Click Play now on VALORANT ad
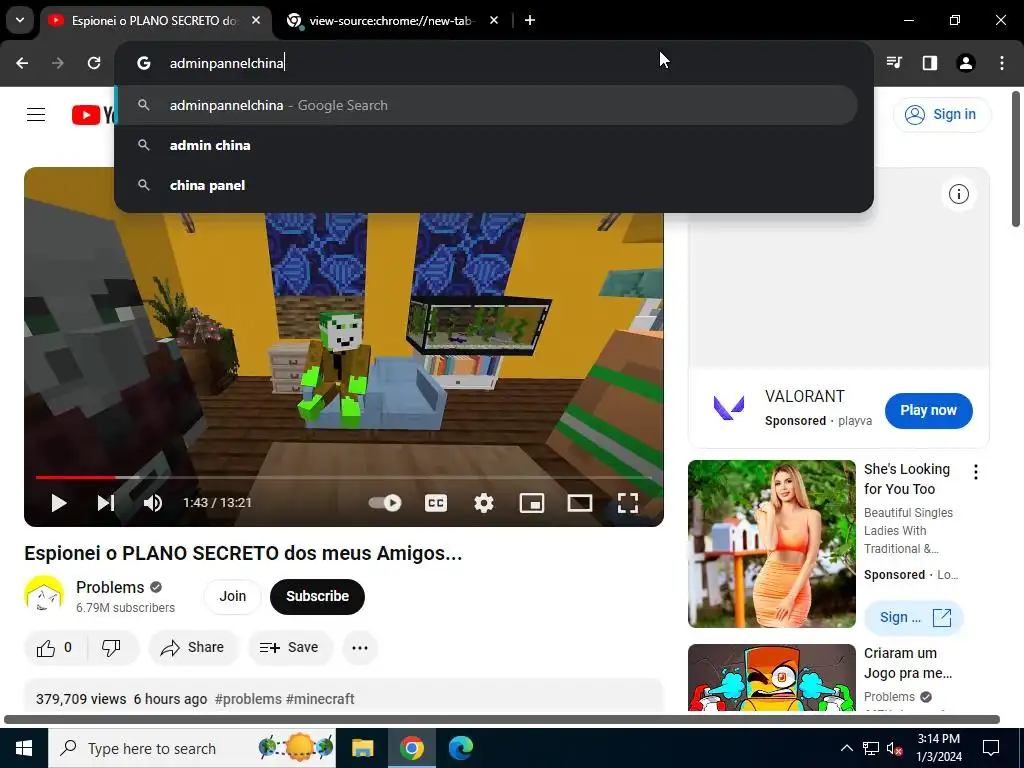 pos(929,411)
